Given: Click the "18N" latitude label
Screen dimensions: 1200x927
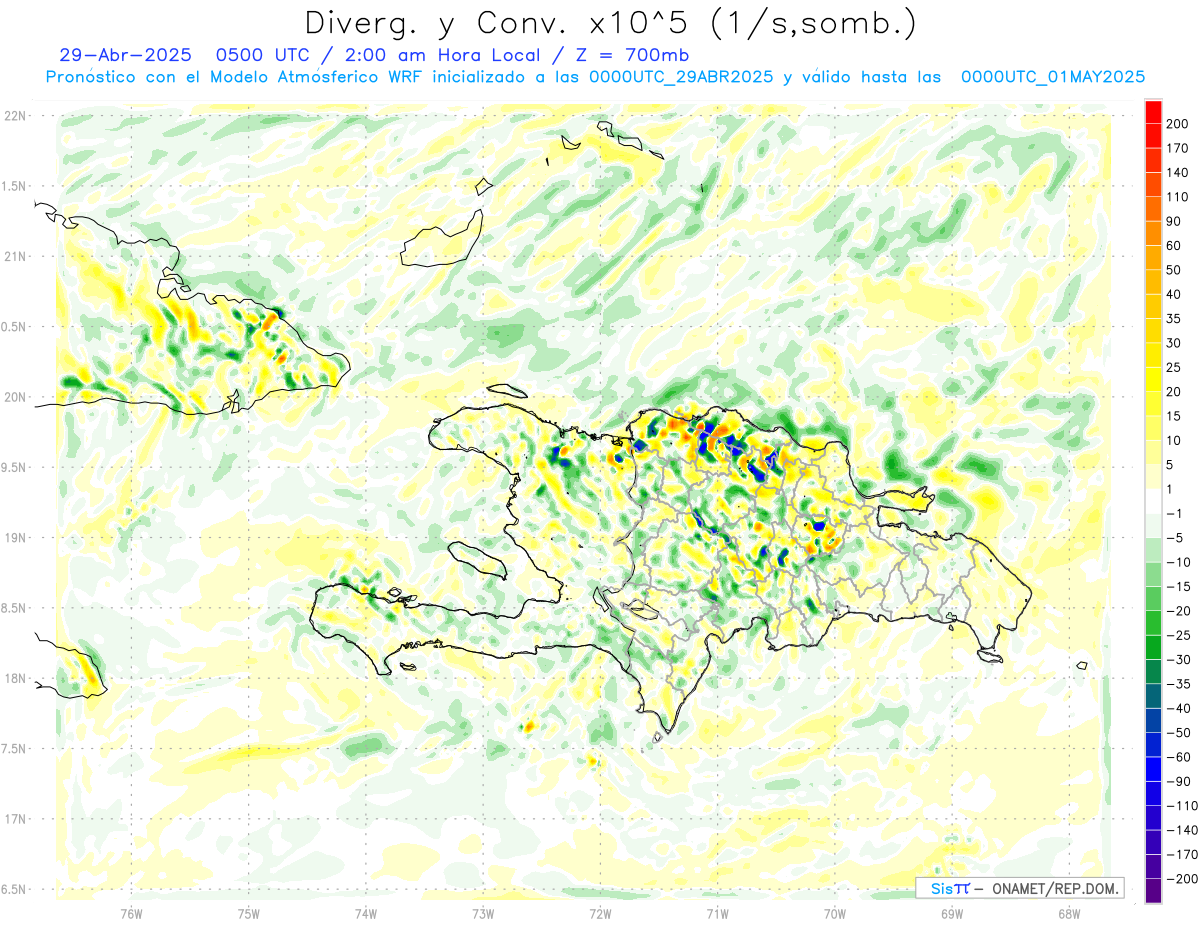Looking at the screenshot, I should pos(15,678).
